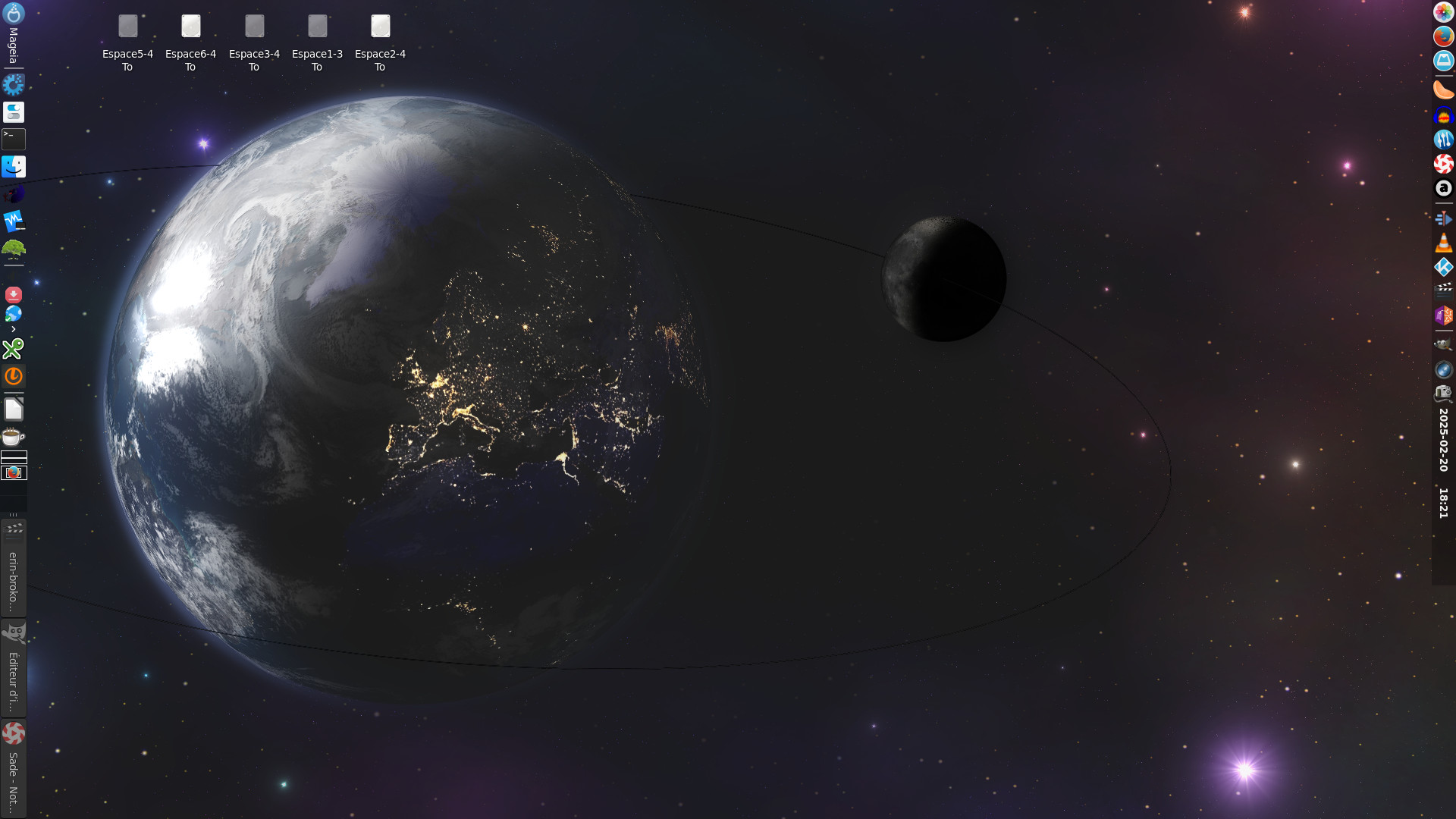This screenshot has height=819, width=1456.
Task: Open the red download arrow icon
Action: coord(14,294)
